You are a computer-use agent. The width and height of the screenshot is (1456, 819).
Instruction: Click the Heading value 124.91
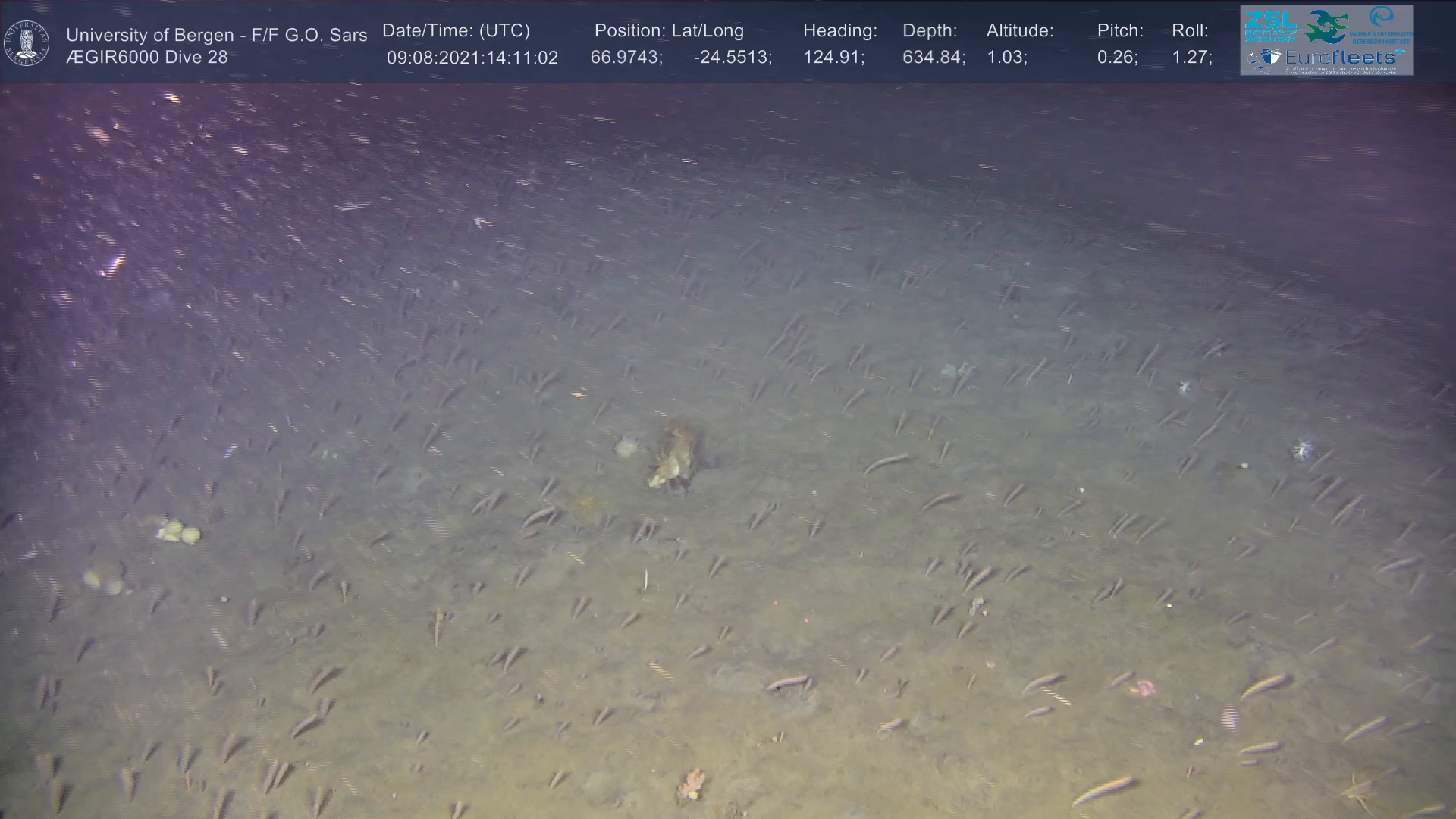(833, 58)
